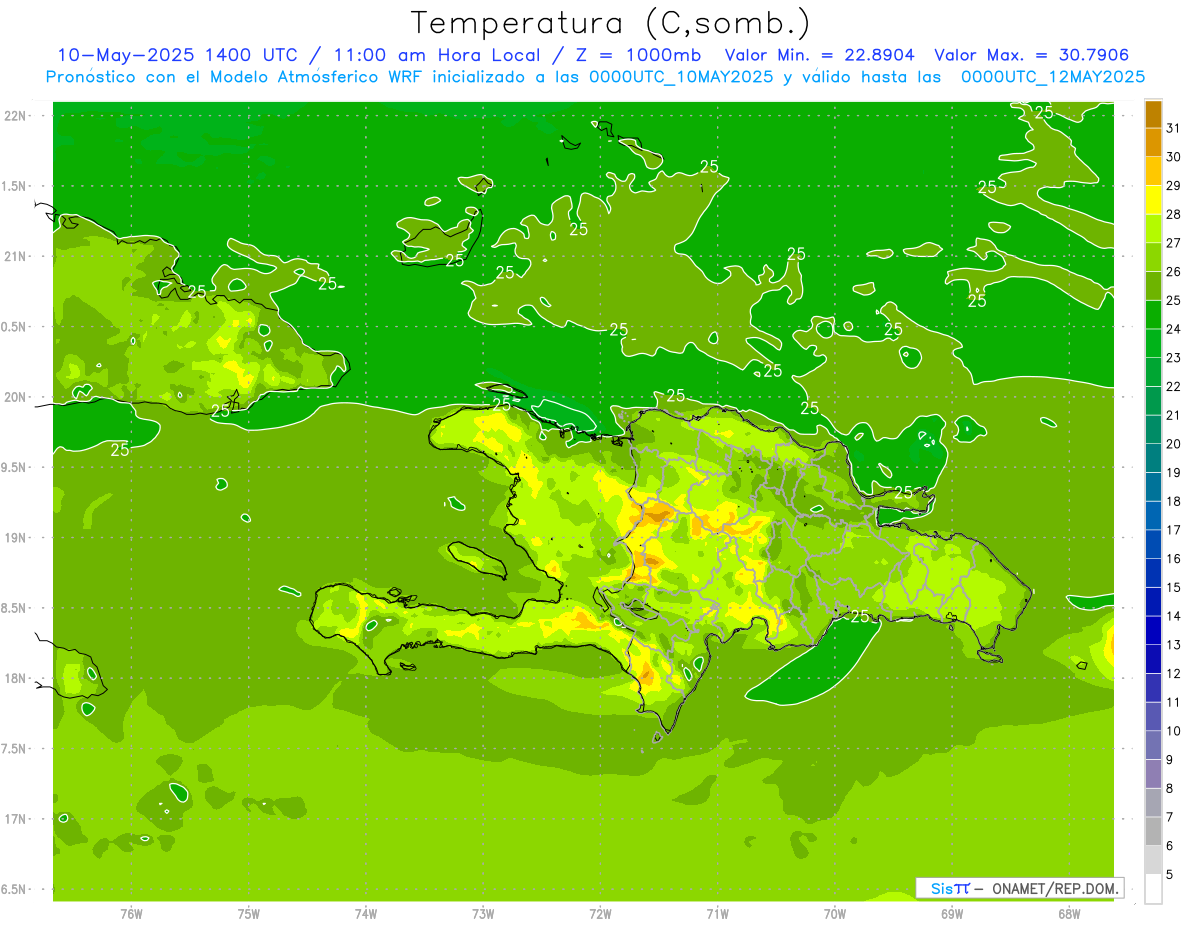Click the '71W' longitude label
This screenshot has height=927, width=1200.
point(717,914)
